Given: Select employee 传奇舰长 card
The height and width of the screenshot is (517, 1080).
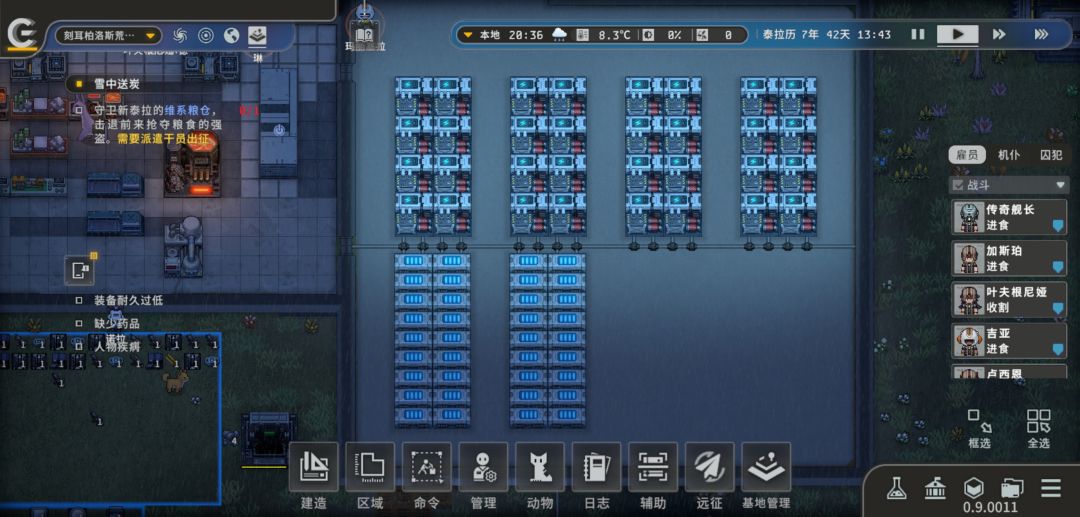Looking at the screenshot, I should point(1009,218).
